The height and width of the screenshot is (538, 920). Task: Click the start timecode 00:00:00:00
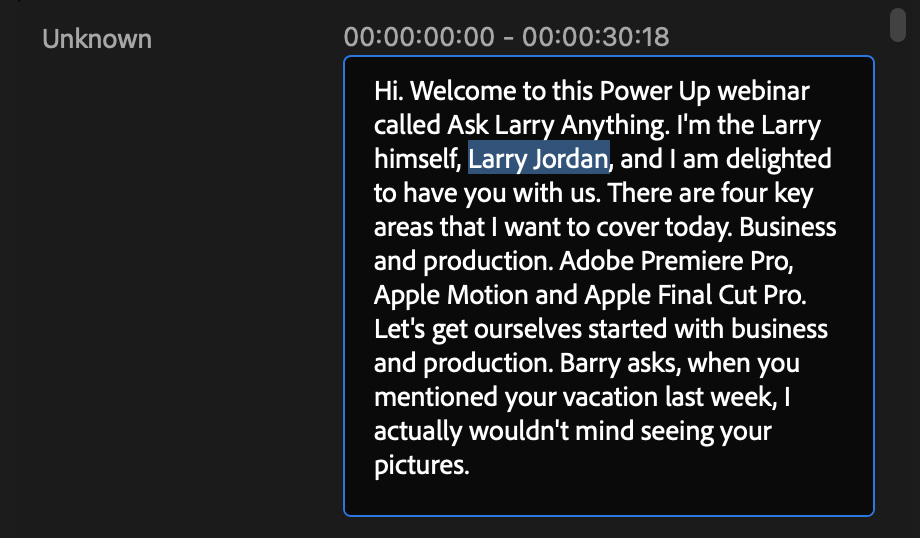[x=419, y=38]
